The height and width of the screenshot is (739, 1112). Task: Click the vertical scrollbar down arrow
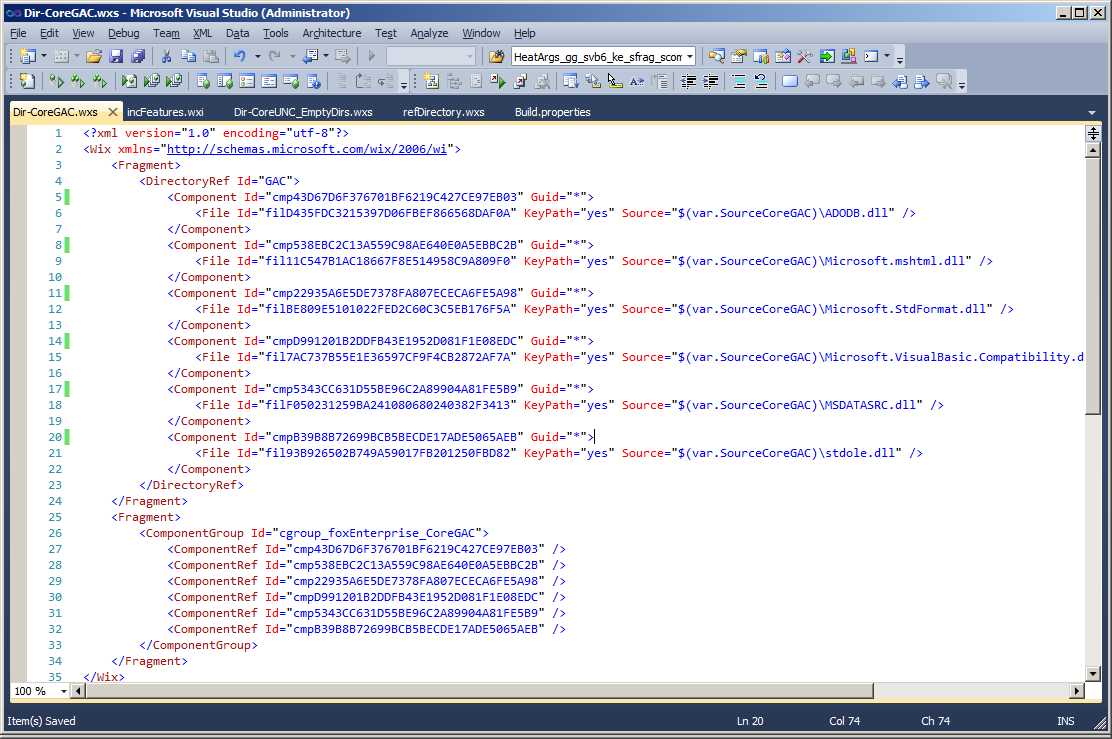[x=1093, y=674]
